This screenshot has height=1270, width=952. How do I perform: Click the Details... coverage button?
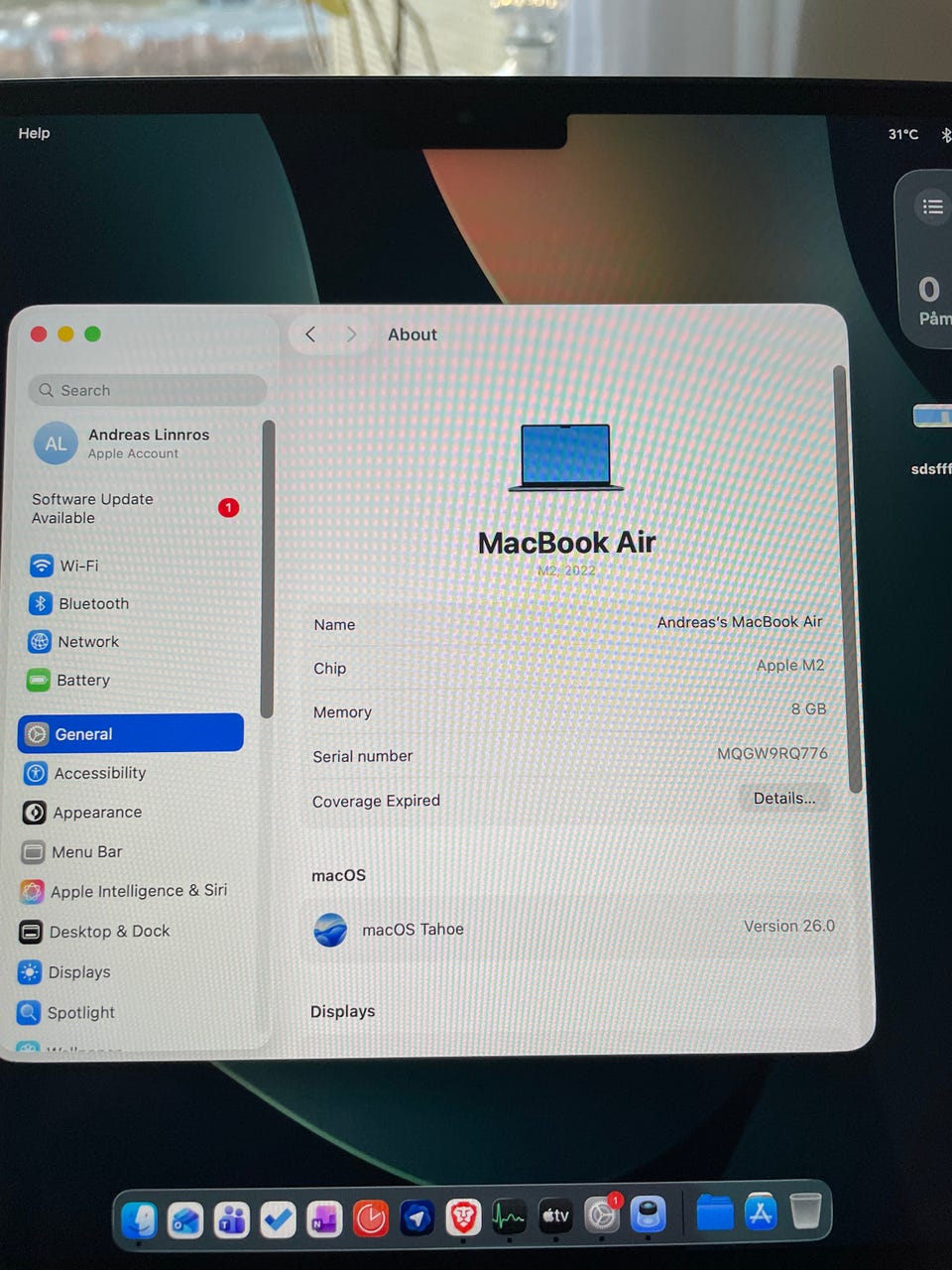(783, 798)
